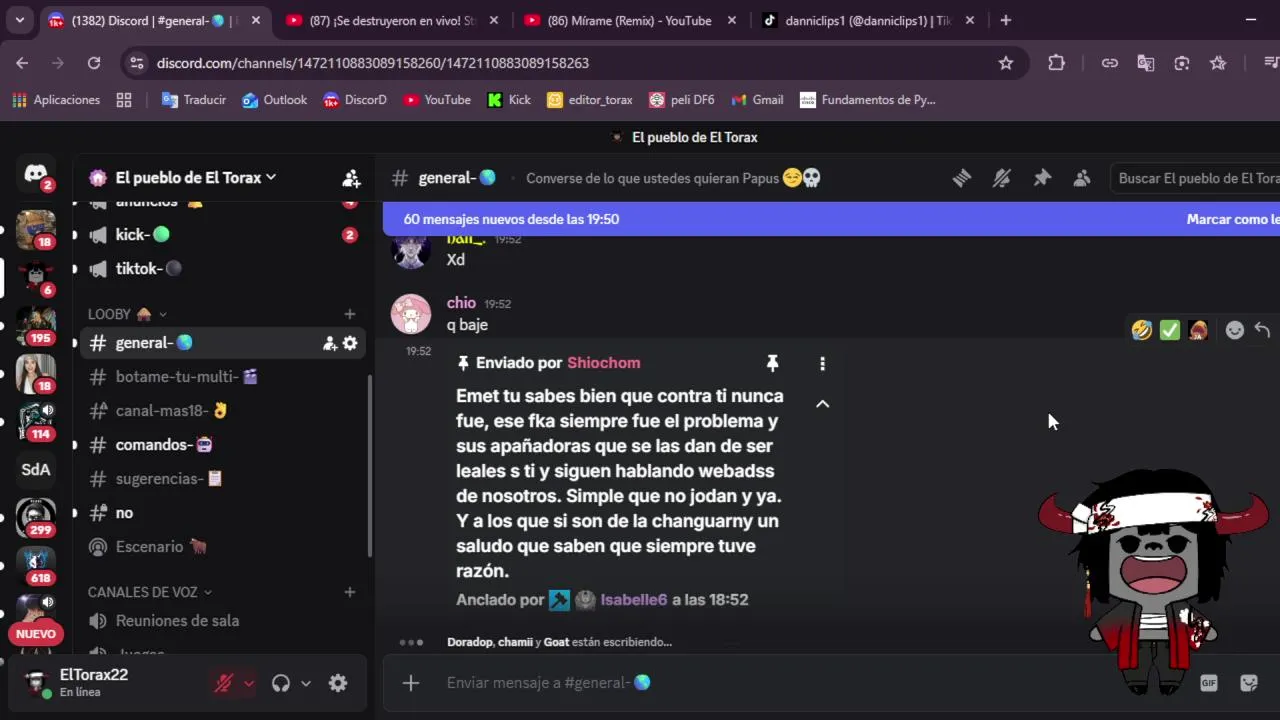Open Discord direct messages home icon
The height and width of the screenshot is (720, 1280).
[36, 175]
